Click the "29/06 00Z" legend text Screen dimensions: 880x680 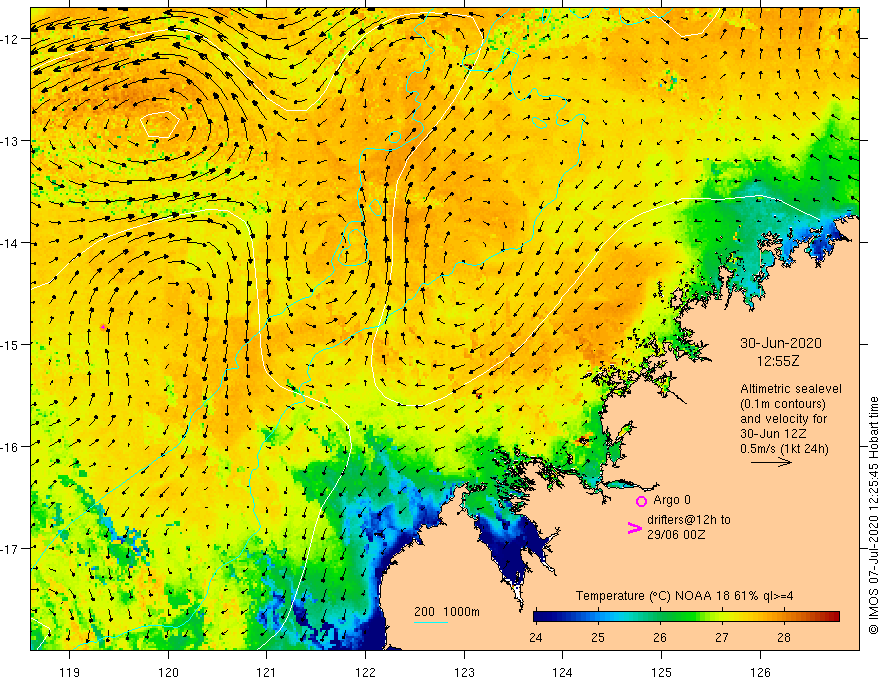pos(676,535)
